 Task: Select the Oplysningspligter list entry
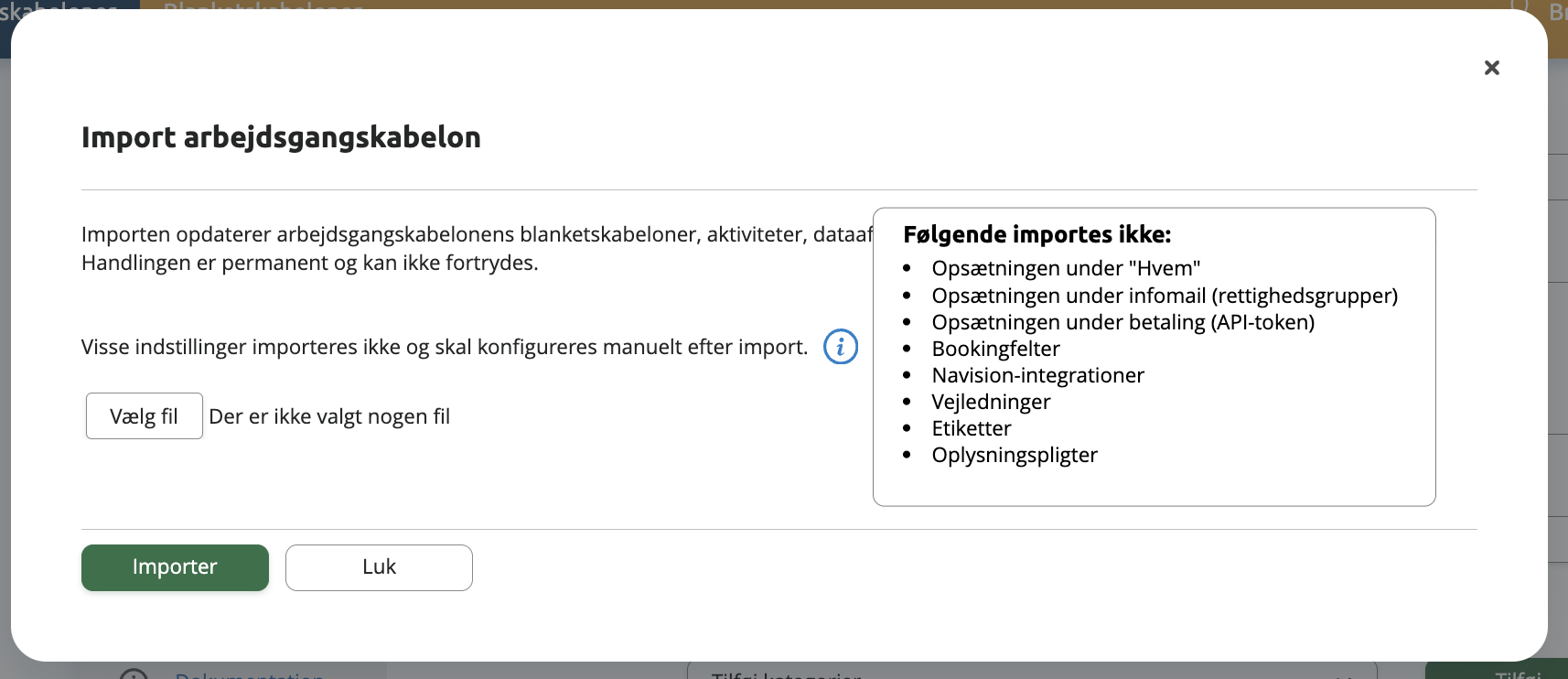(1015, 455)
